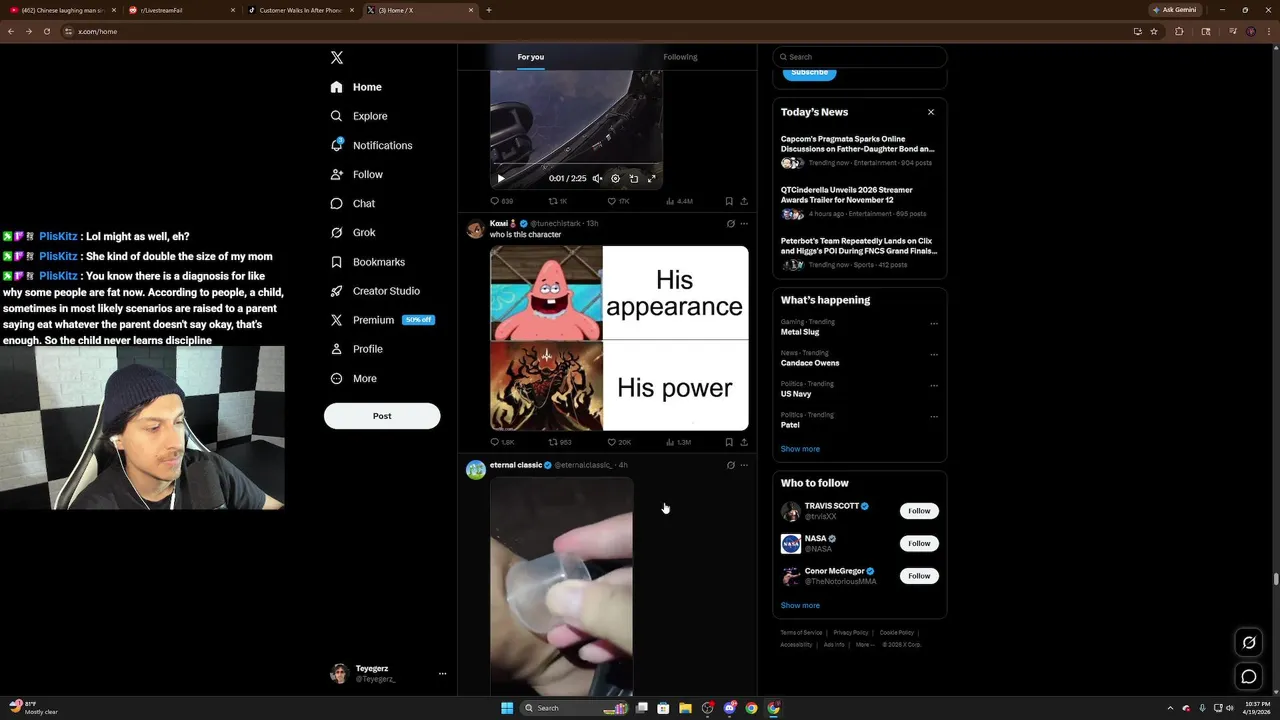Open Explore in the sidebar
Screen dimensions: 1280x720
coord(358,116)
